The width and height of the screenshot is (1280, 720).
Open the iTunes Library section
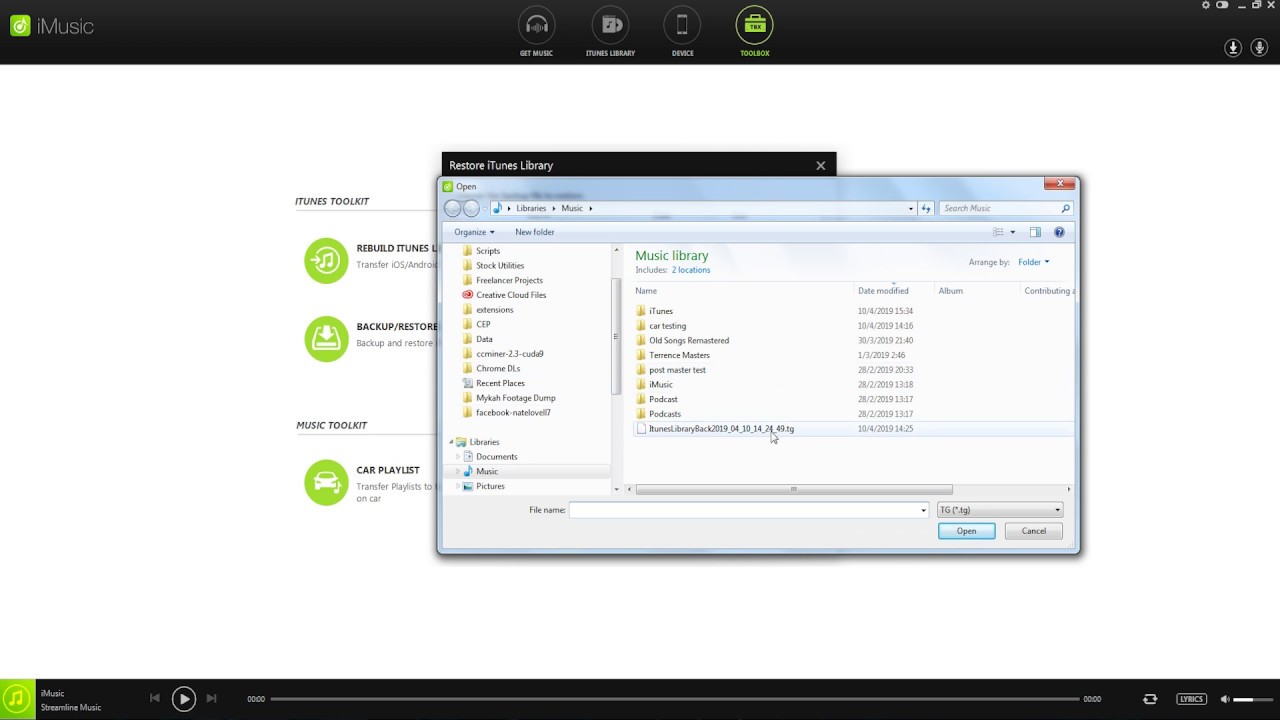(x=610, y=32)
